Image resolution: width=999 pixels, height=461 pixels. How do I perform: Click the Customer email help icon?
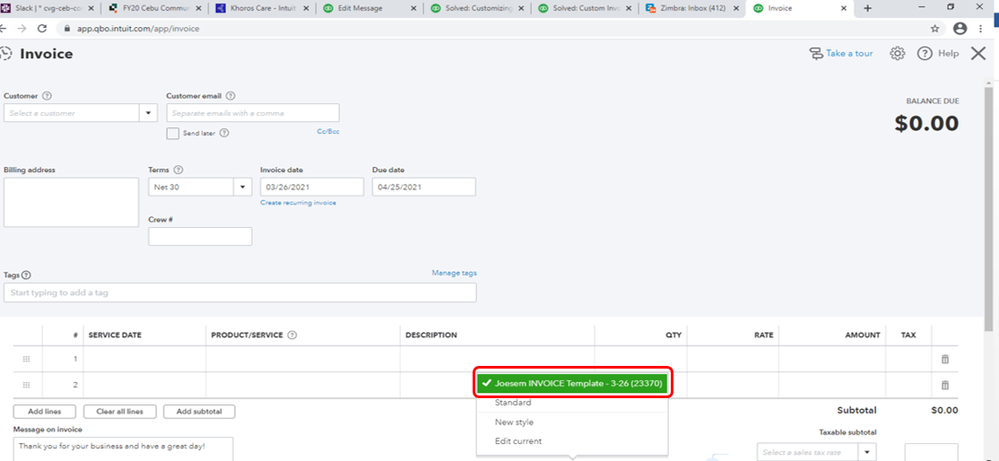pyautogui.click(x=230, y=96)
